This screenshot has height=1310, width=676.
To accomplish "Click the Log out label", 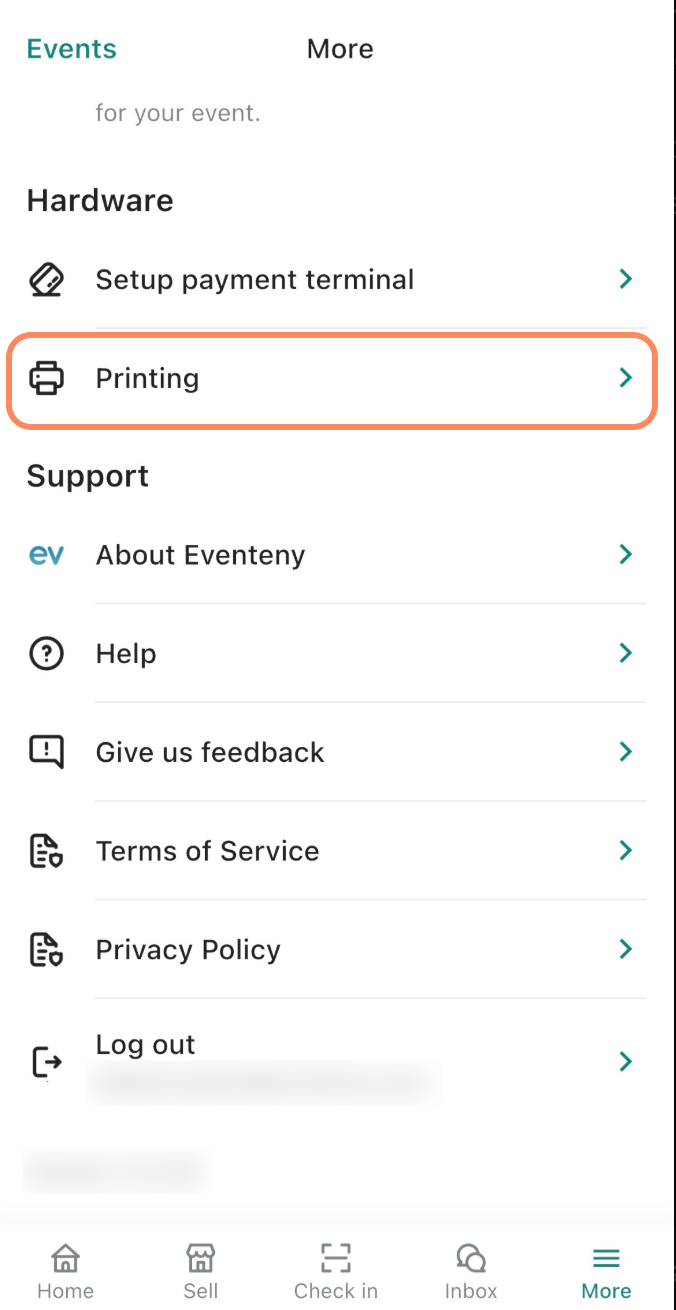I will pos(146,1045).
